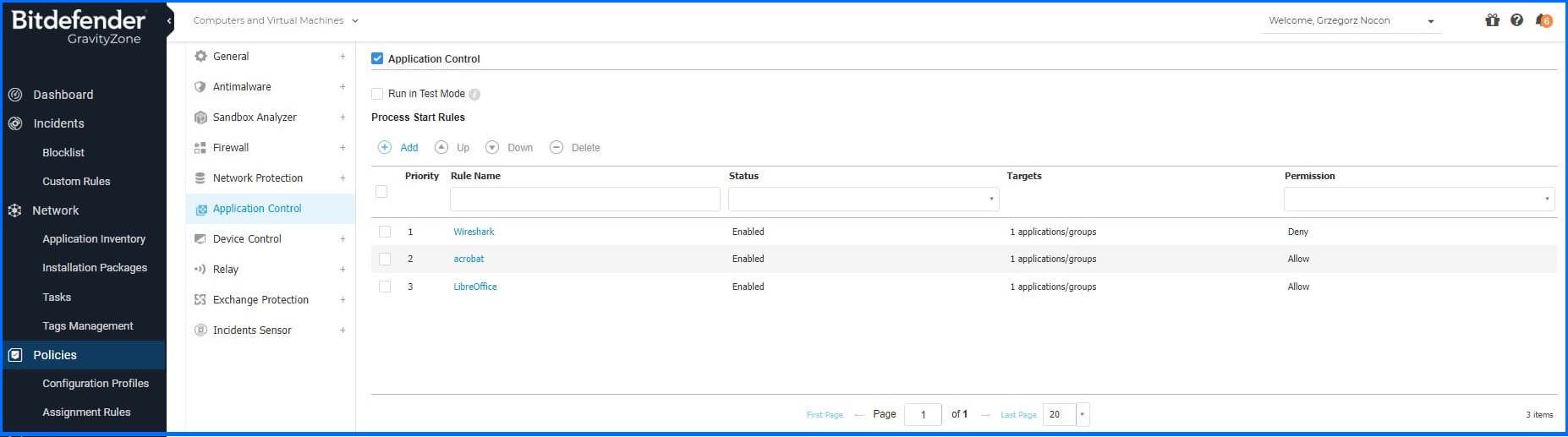The image size is (1568, 437).
Task: Expand the Network Protection section plus
Action: [343, 178]
